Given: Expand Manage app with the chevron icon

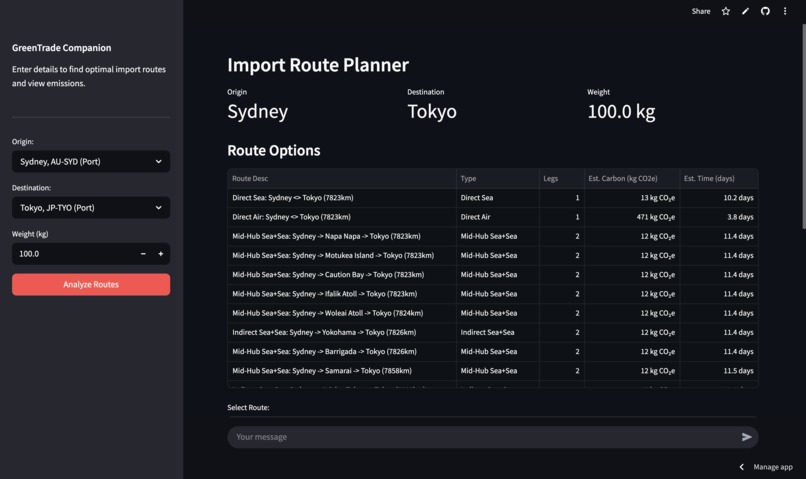Looking at the screenshot, I should tap(741, 467).
